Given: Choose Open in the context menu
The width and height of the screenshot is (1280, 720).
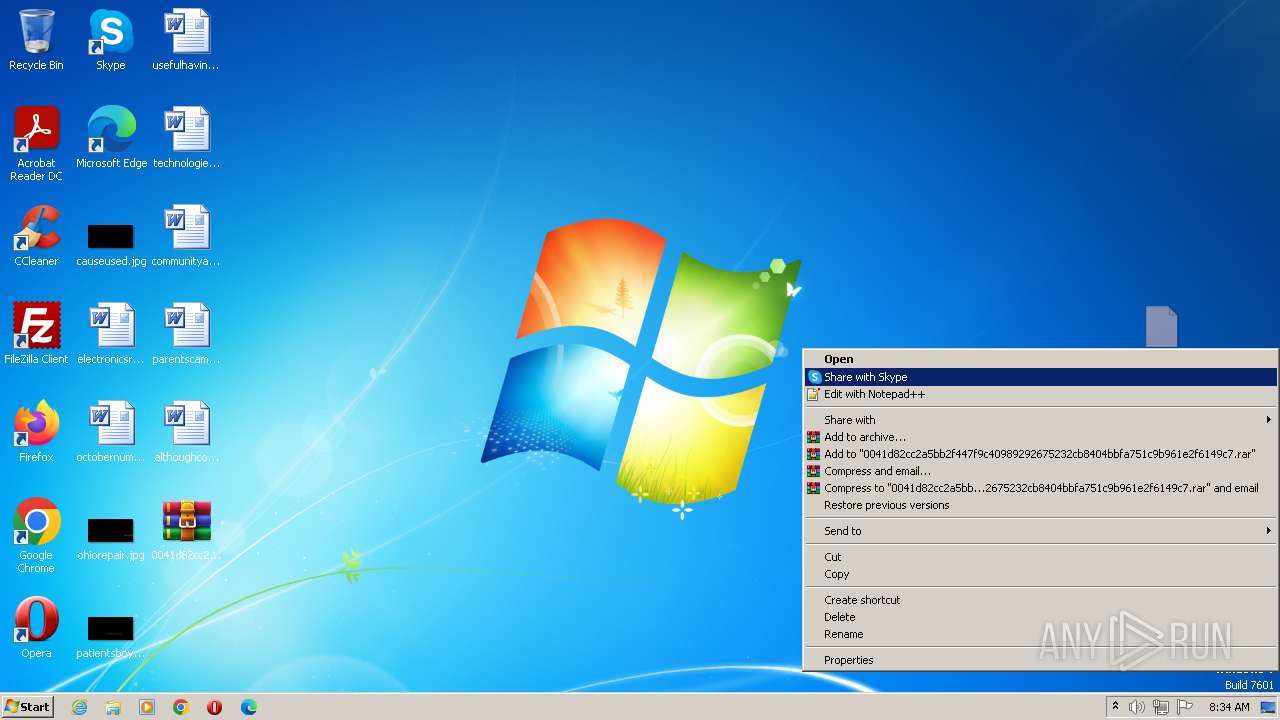Looking at the screenshot, I should pyautogui.click(x=1040, y=359).
